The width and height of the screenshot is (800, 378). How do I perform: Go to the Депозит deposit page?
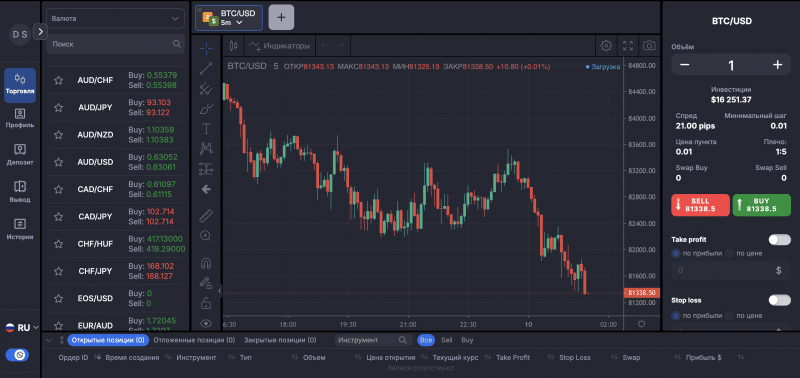[x=20, y=155]
